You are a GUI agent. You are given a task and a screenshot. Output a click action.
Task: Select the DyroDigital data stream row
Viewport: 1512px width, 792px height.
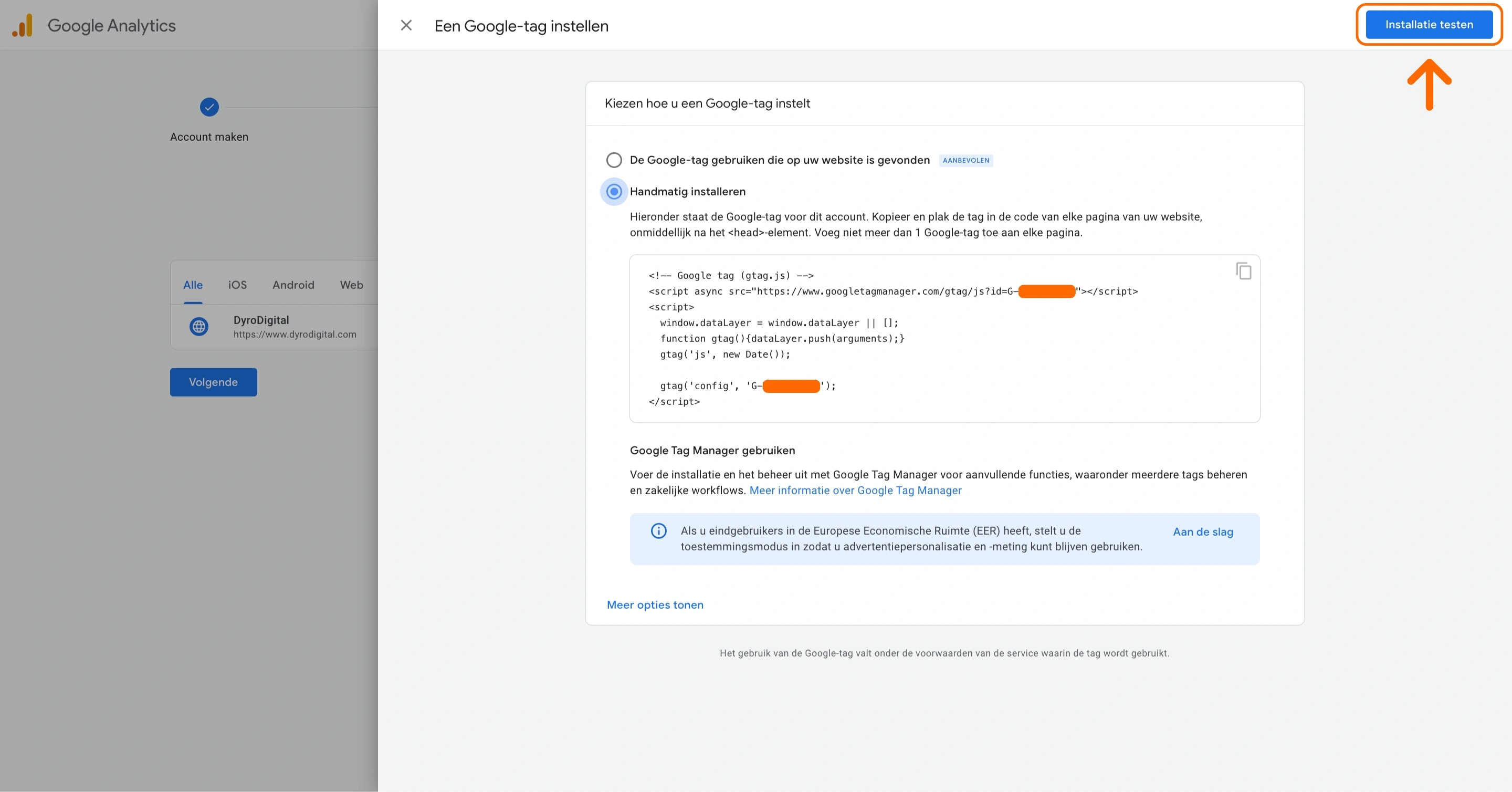274,327
